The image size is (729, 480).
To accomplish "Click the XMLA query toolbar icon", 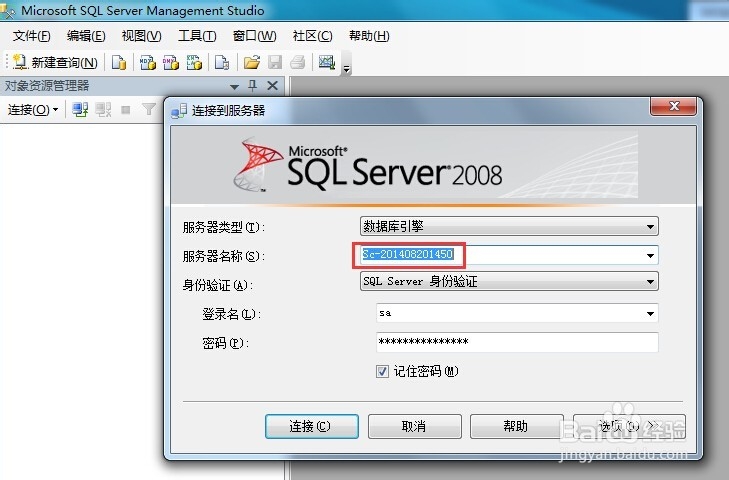I will click(194, 62).
